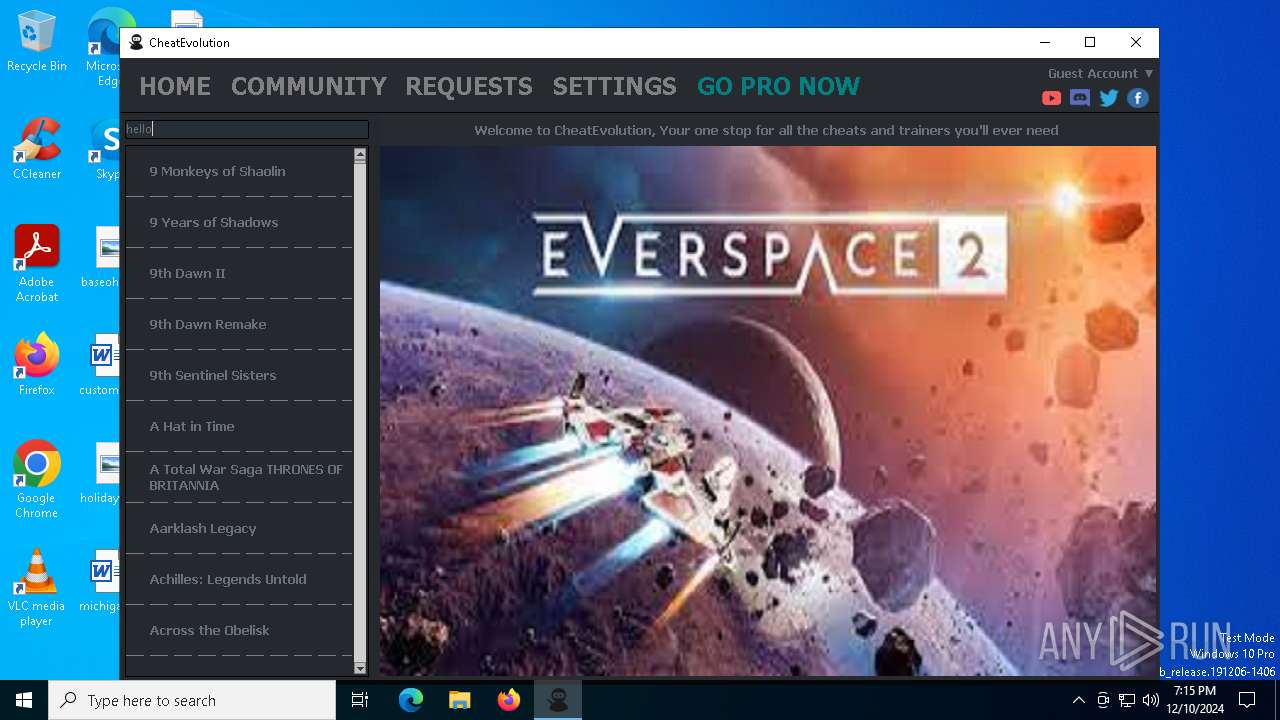
Task: Select Aarklash Legacy game entry
Action: coord(240,528)
